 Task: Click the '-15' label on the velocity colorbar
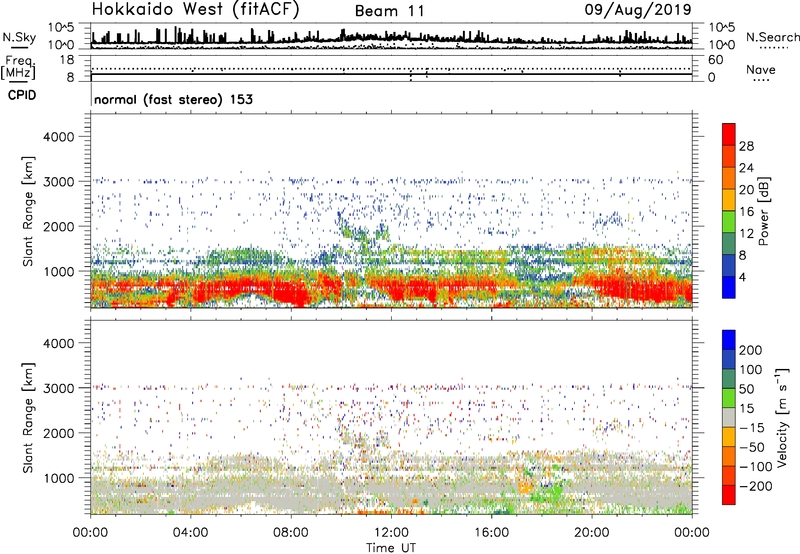(x=752, y=427)
